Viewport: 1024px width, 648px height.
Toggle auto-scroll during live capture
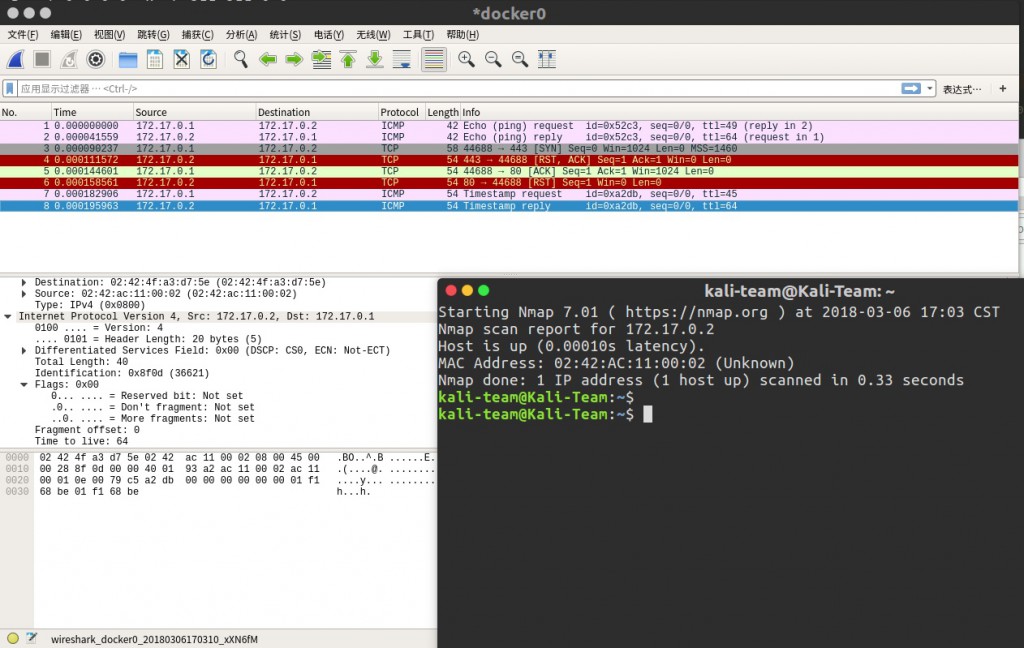pos(402,59)
